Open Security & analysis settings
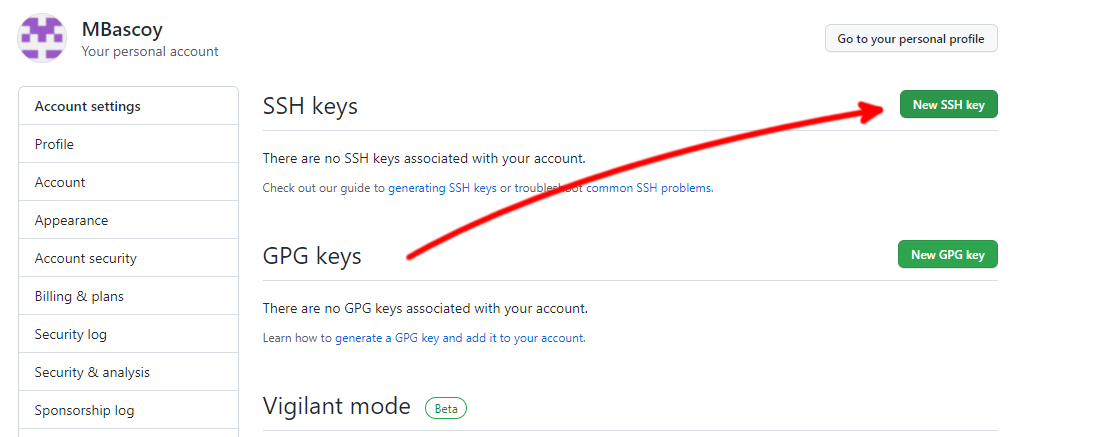Viewport: 1097px width, 437px height. pyautogui.click(x=92, y=372)
